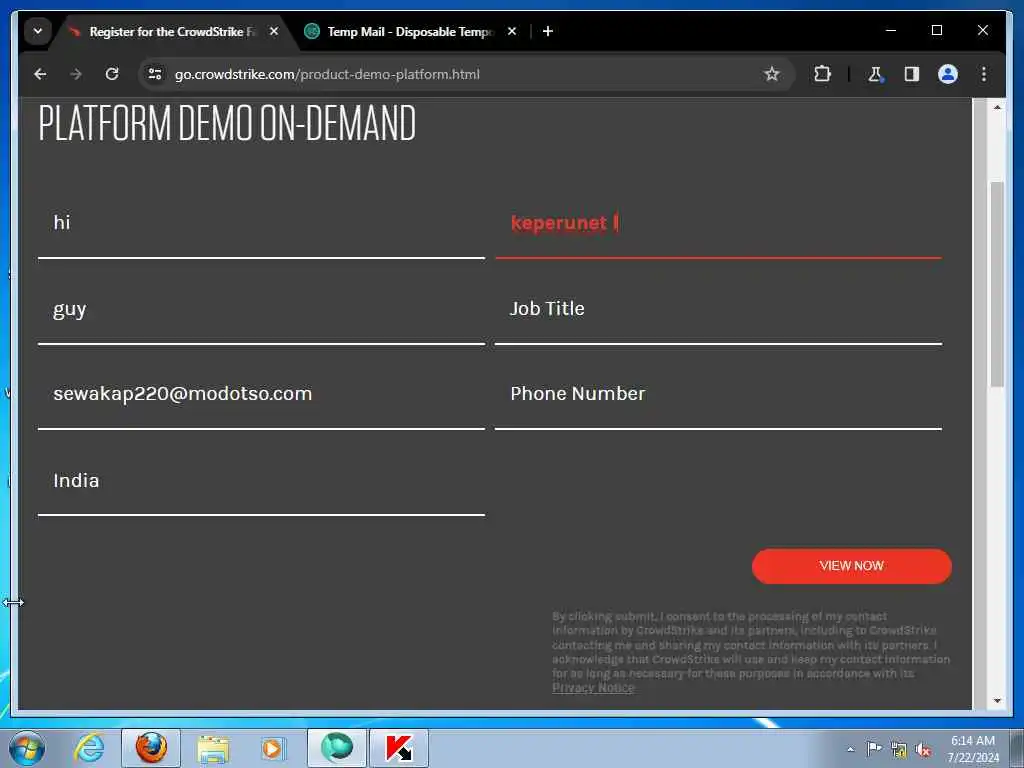Open a new browser tab
The height and width of the screenshot is (768, 1024).
point(548,31)
